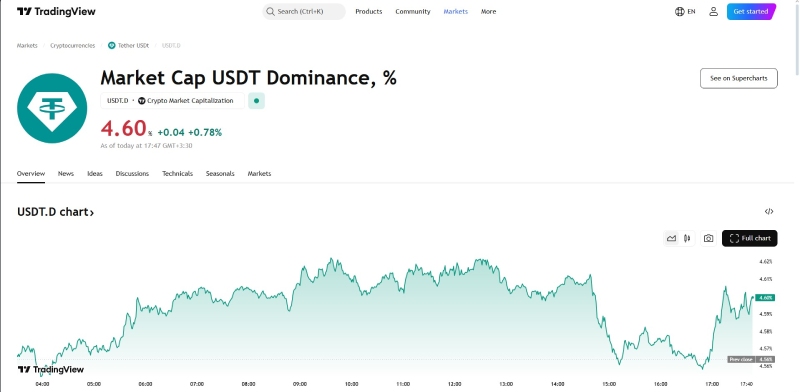The height and width of the screenshot is (392, 800).
Task: Click the large Tether USDT logo
Action: tap(52, 108)
